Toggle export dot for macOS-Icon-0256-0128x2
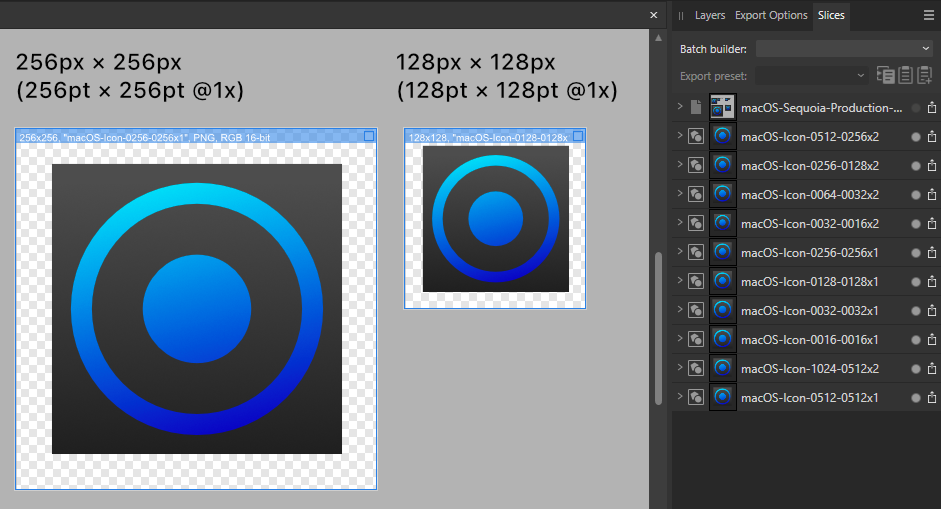 (916, 166)
